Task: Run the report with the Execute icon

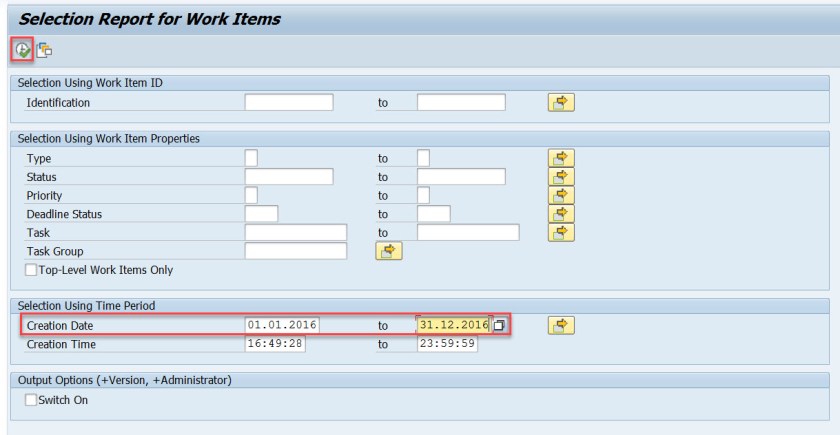Action: coord(22,50)
